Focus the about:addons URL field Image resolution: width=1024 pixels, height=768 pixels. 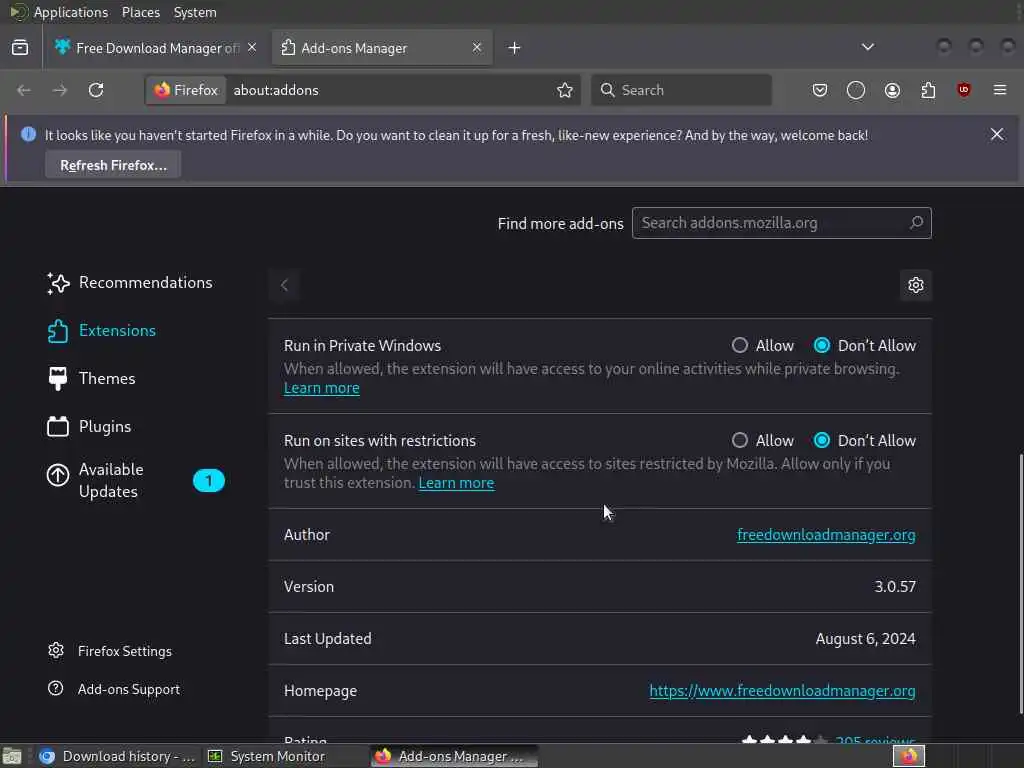[392, 90]
